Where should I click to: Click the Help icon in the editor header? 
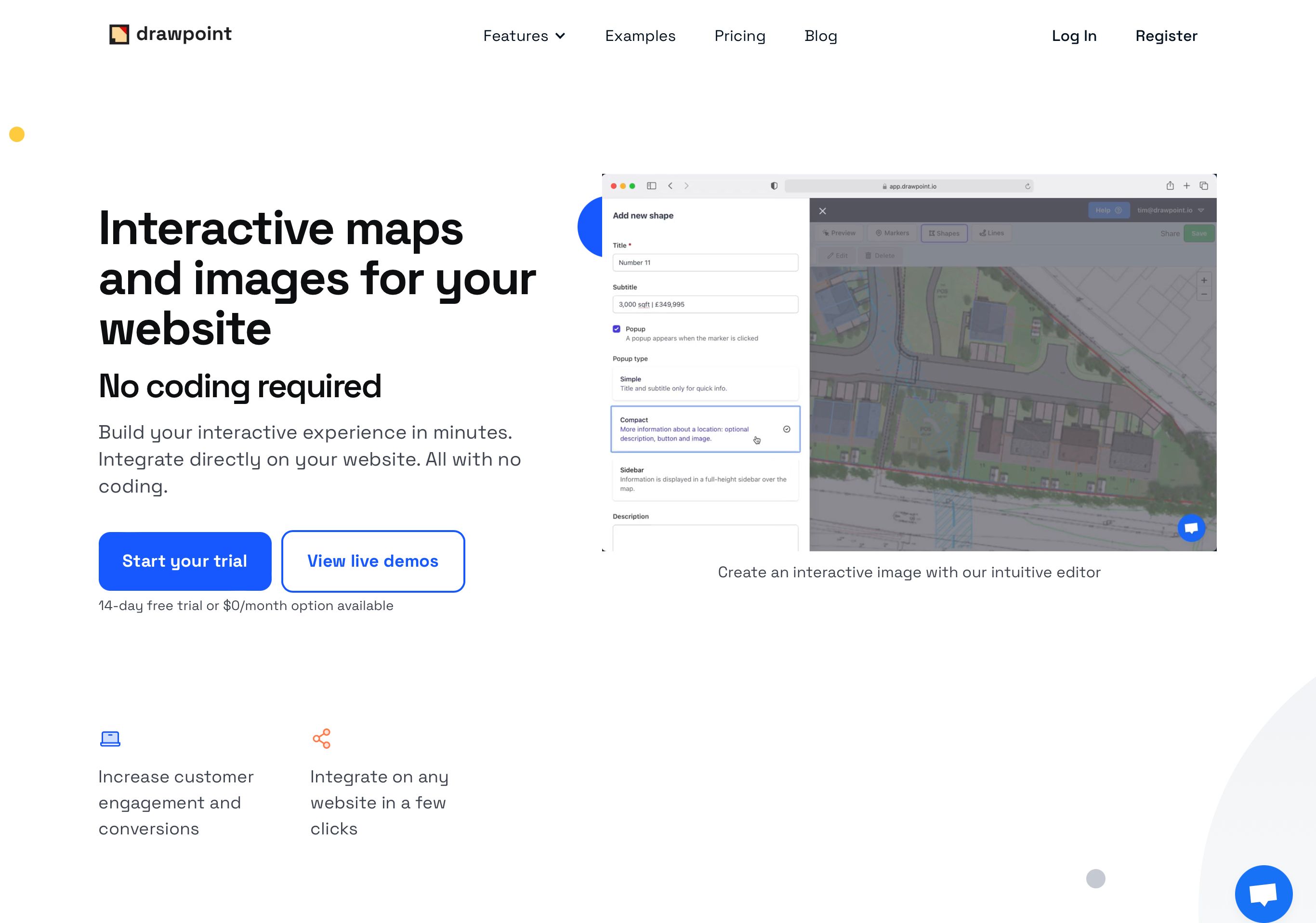(x=1117, y=210)
